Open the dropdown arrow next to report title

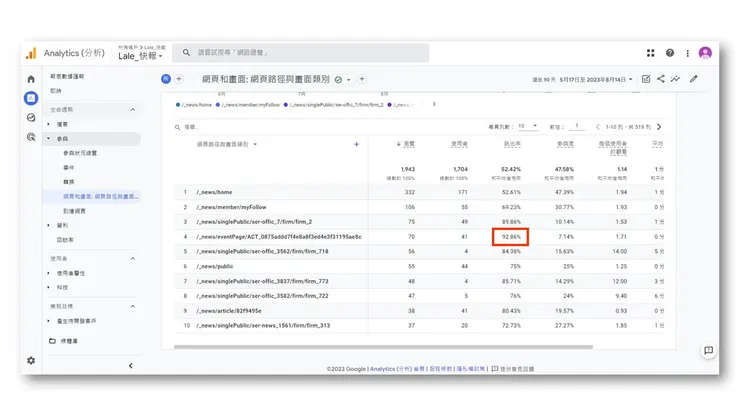click(x=349, y=80)
